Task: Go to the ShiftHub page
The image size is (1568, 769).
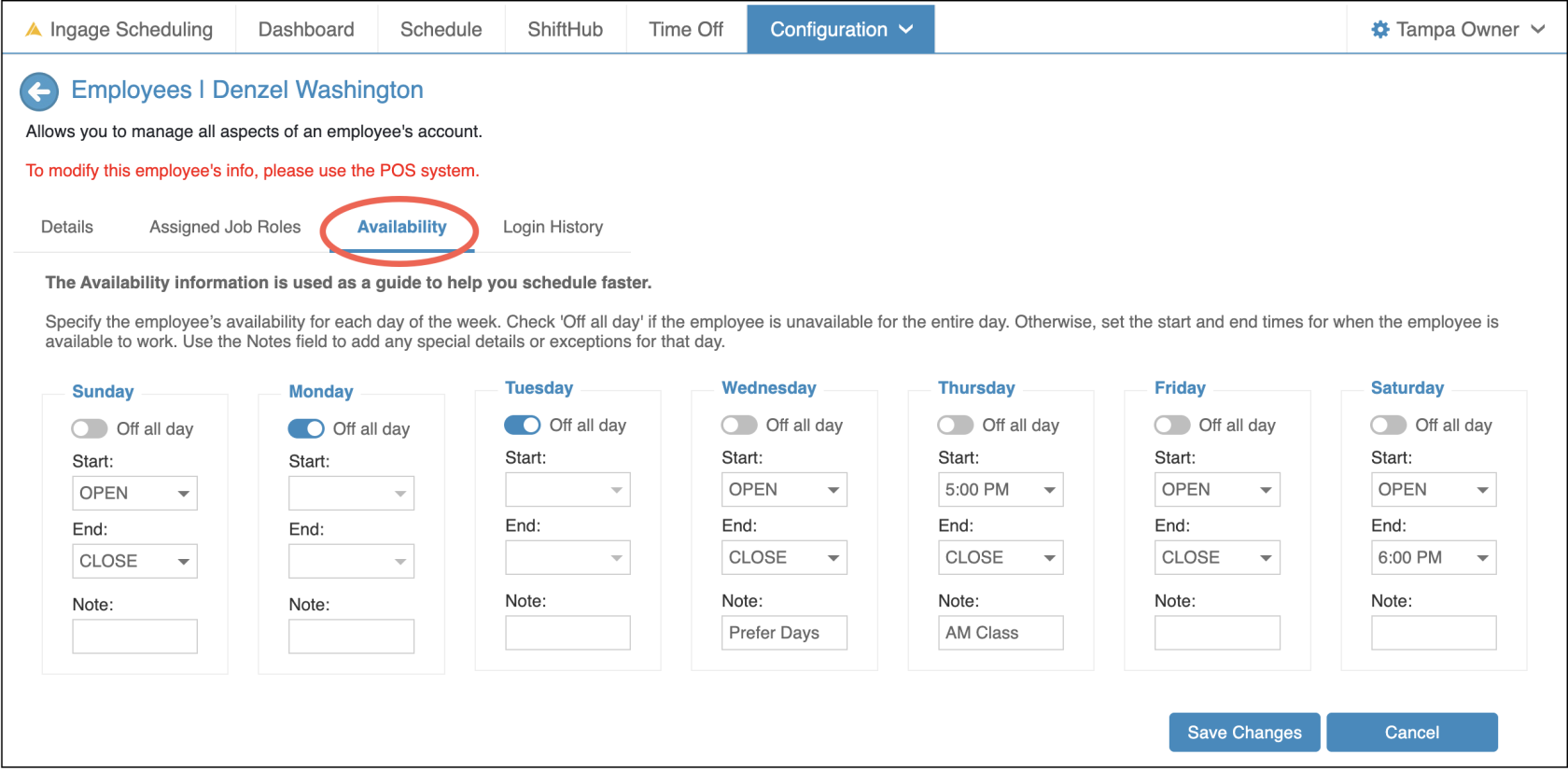Action: (x=565, y=30)
